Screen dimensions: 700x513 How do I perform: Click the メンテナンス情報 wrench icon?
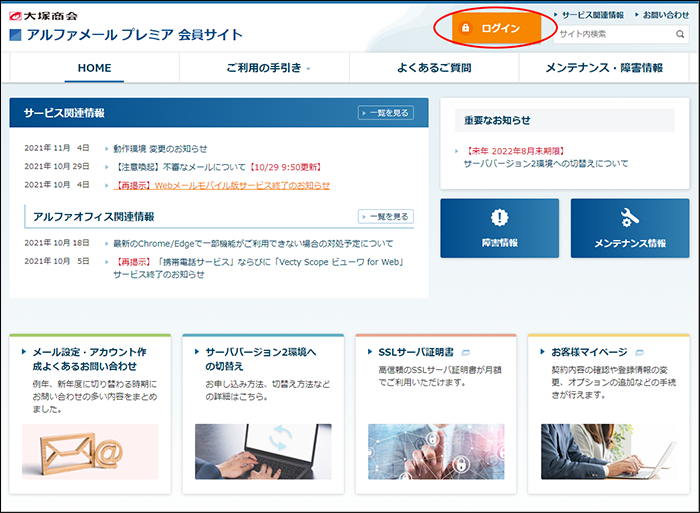[629, 217]
